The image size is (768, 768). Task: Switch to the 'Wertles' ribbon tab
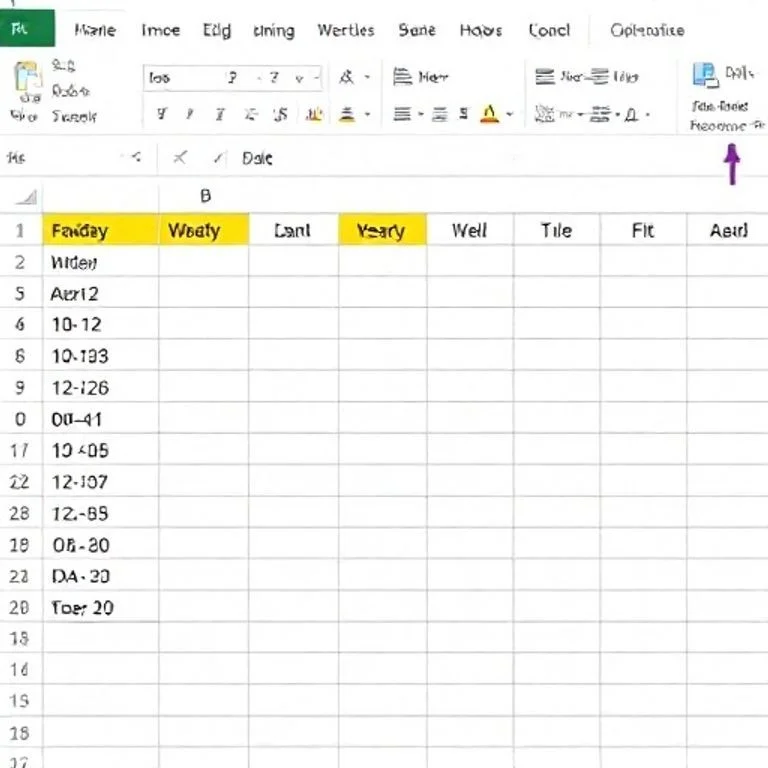coord(346,30)
